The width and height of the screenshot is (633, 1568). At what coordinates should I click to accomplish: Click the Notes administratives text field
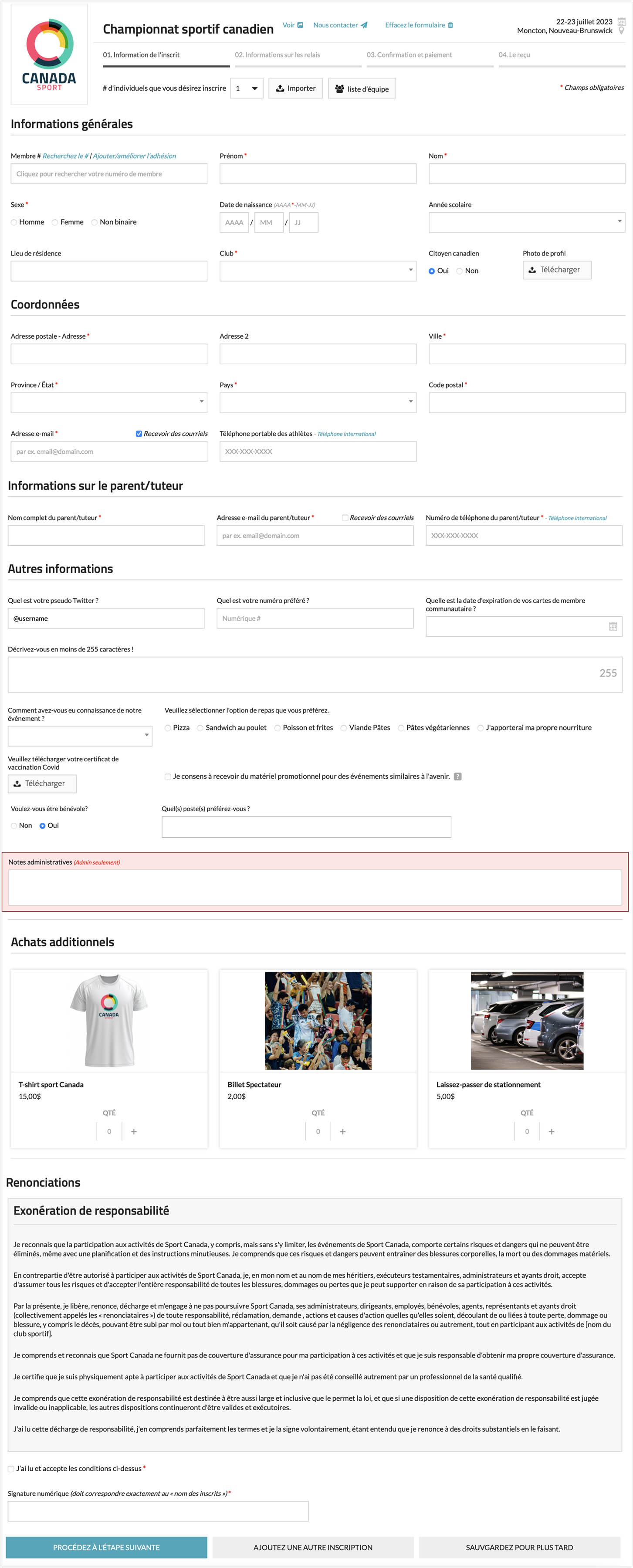[x=315, y=887]
